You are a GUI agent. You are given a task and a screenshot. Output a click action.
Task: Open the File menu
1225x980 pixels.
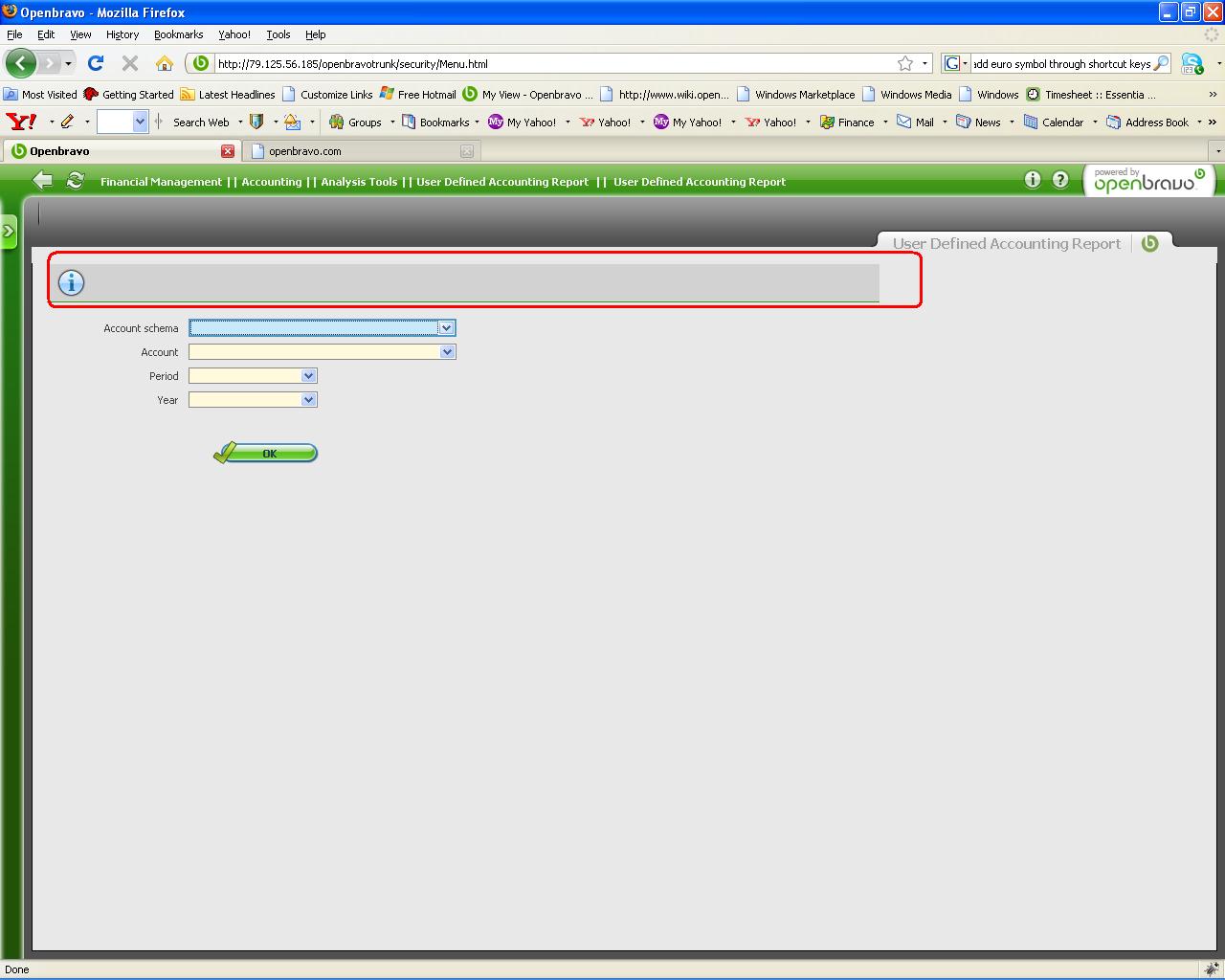point(14,33)
